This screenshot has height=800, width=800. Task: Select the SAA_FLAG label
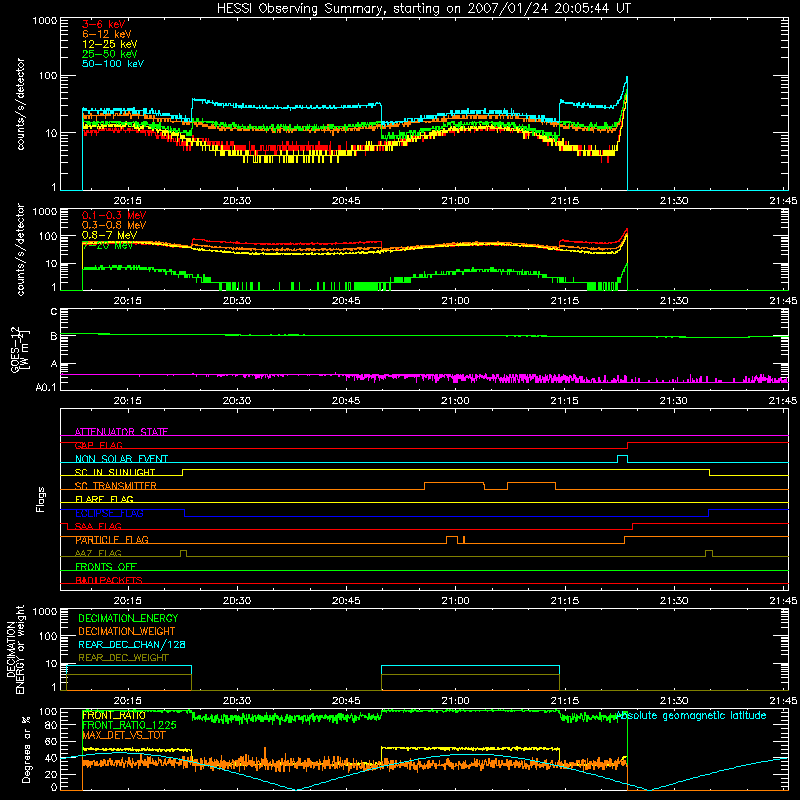tap(98, 526)
